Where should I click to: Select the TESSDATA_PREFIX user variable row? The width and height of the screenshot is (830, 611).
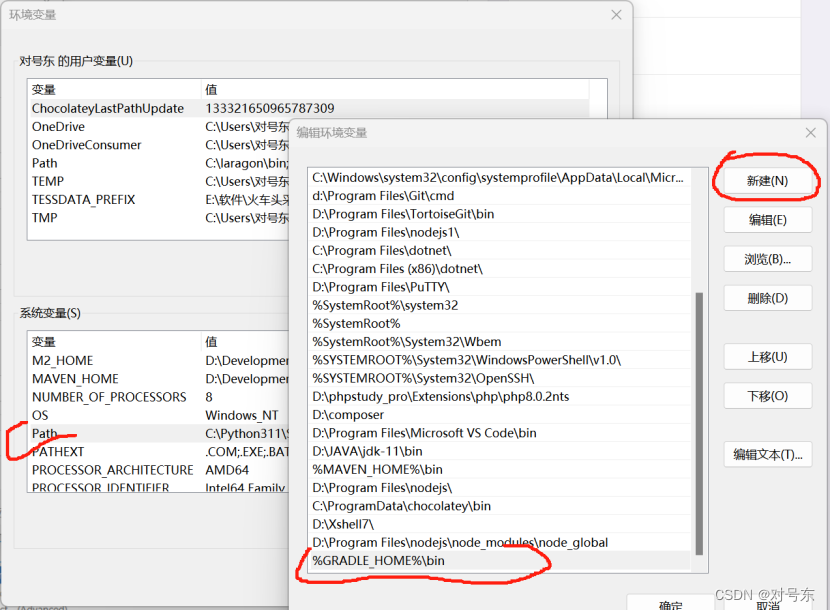[159, 200]
